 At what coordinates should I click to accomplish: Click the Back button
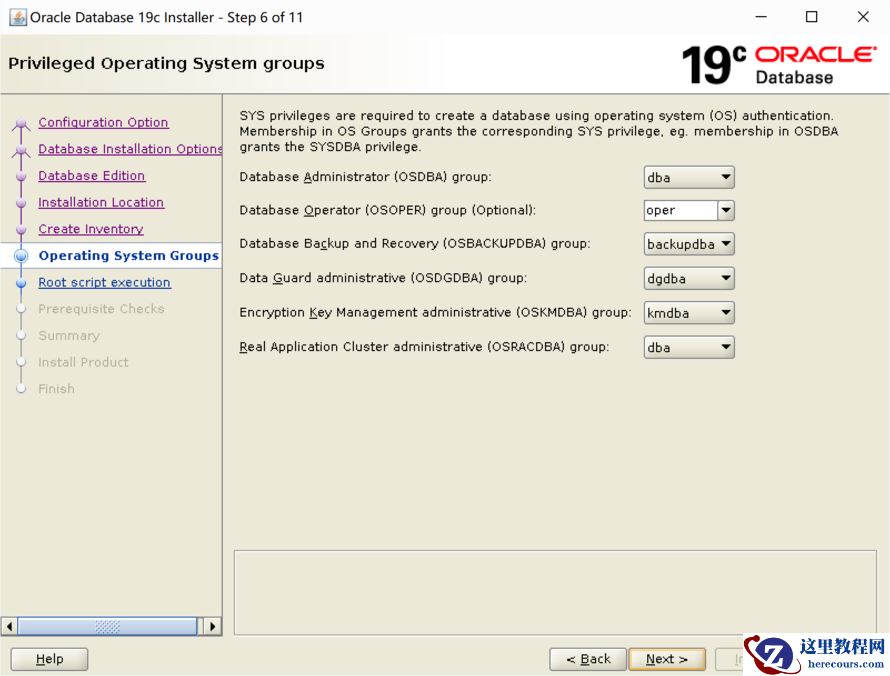[x=588, y=659]
